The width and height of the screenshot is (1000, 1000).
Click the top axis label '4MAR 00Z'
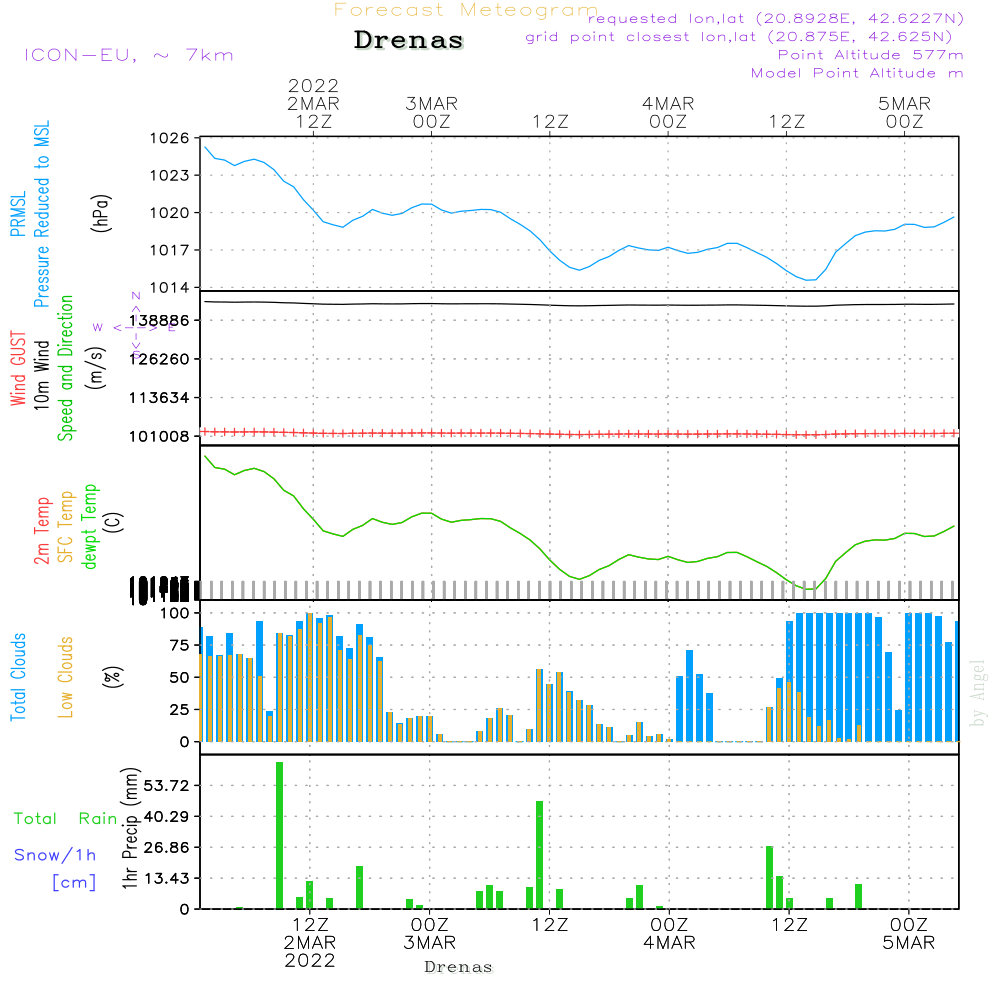coord(668,112)
